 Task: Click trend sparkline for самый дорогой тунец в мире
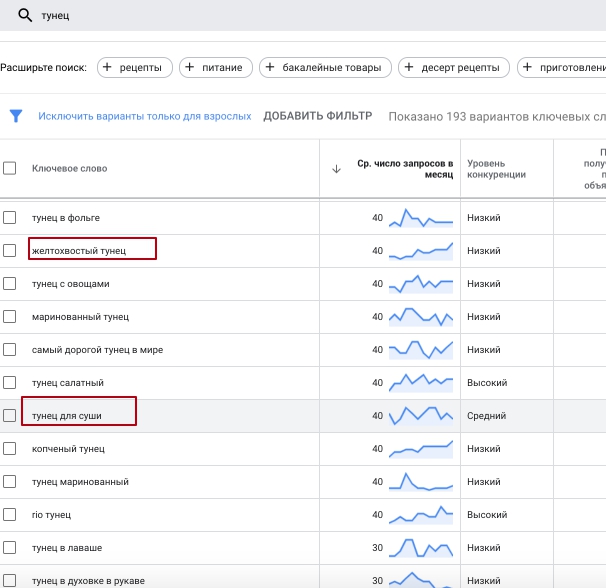click(x=421, y=350)
